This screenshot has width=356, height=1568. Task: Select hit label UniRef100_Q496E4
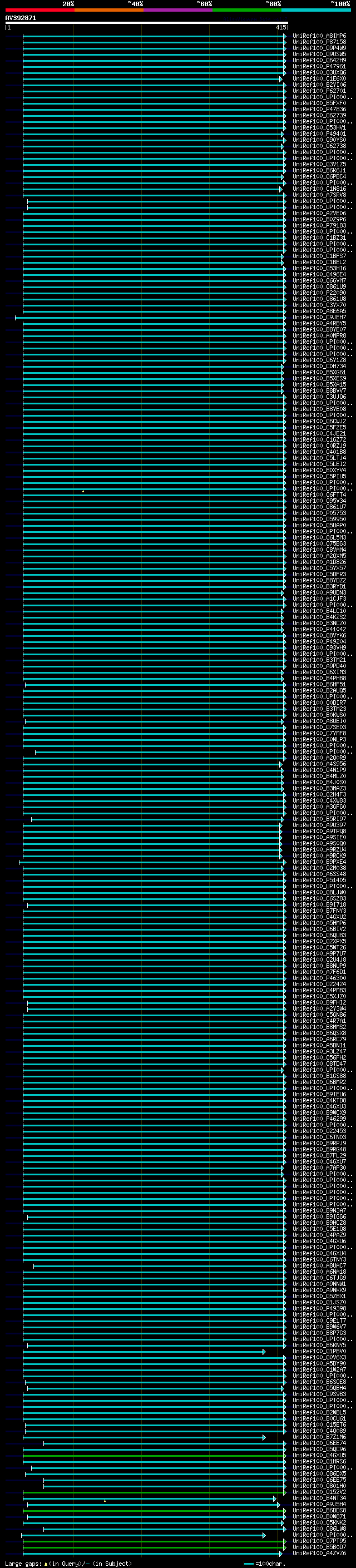pos(319,275)
